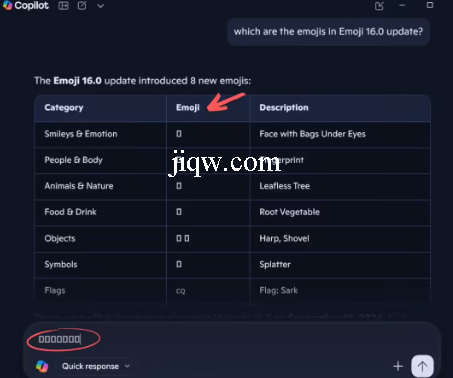Maximize the Copilot window
The width and height of the screenshot is (453, 378).
click(x=430, y=5)
